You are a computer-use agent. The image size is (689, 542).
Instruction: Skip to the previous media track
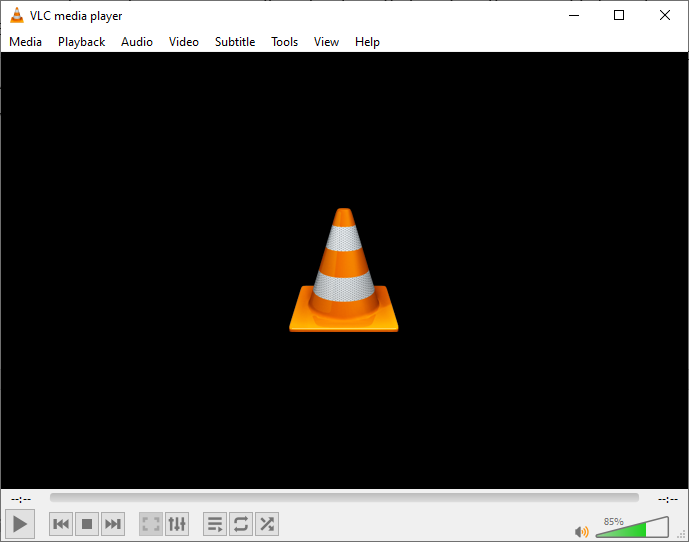[61, 524]
